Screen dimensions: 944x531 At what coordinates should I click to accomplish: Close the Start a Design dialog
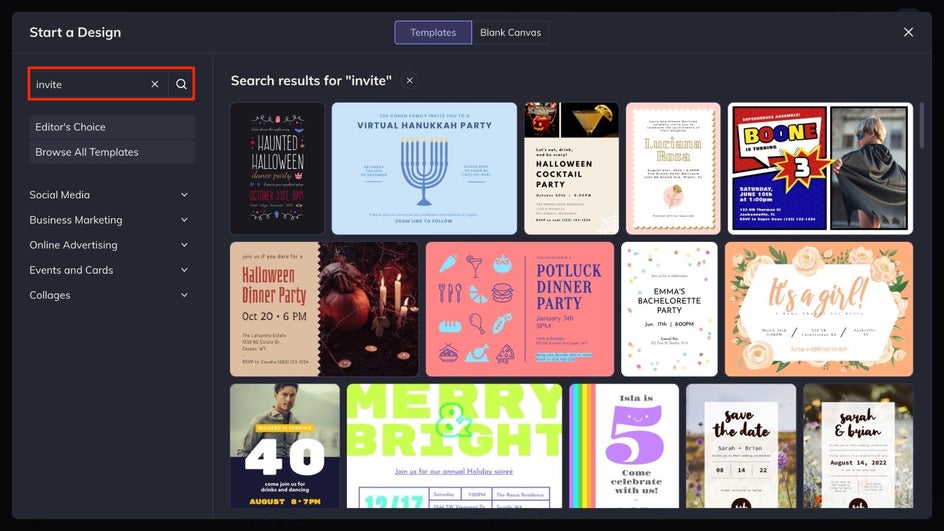[908, 32]
